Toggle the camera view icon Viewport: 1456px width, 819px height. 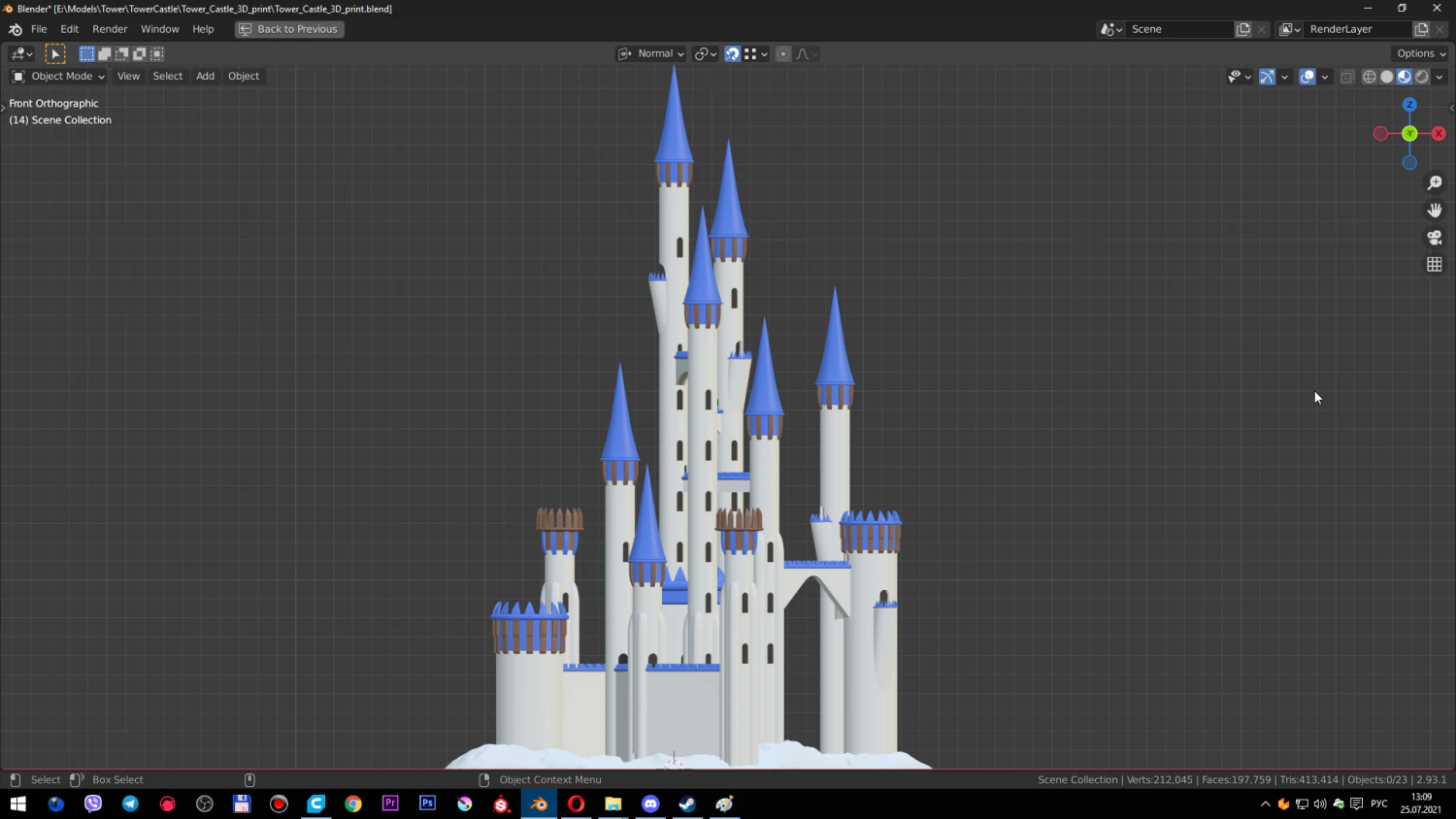click(x=1435, y=237)
